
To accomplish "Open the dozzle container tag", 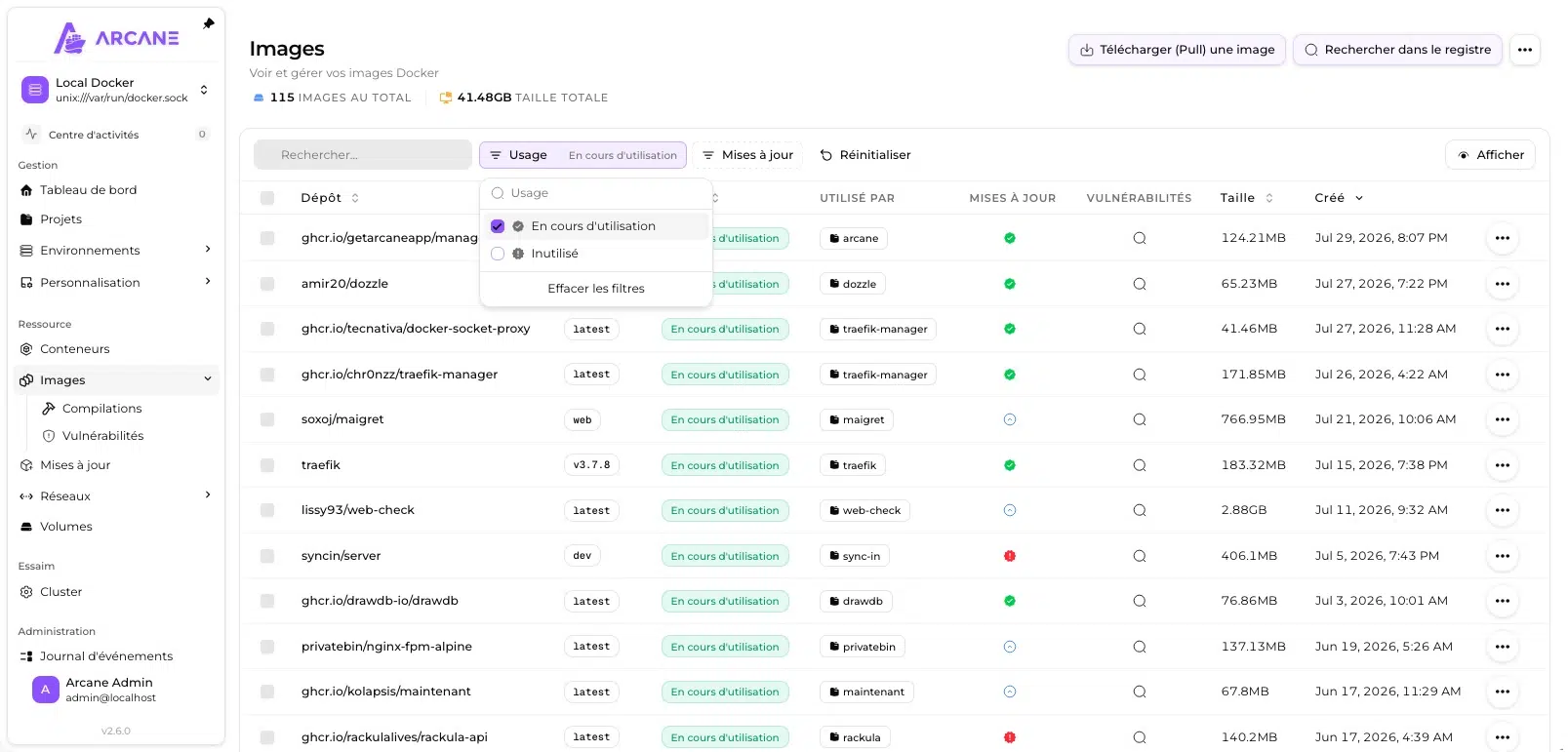I will pyautogui.click(x=853, y=284).
